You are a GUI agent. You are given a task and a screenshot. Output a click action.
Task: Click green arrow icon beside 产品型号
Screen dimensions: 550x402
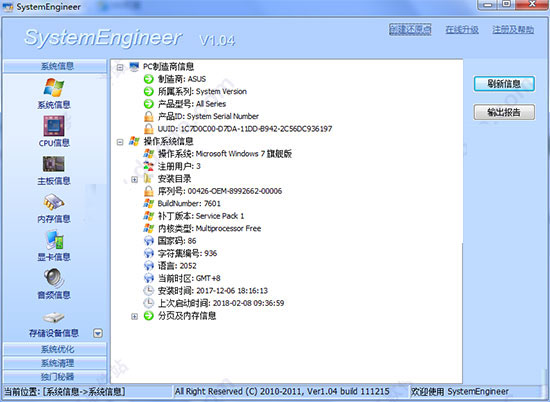pos(149,104)
